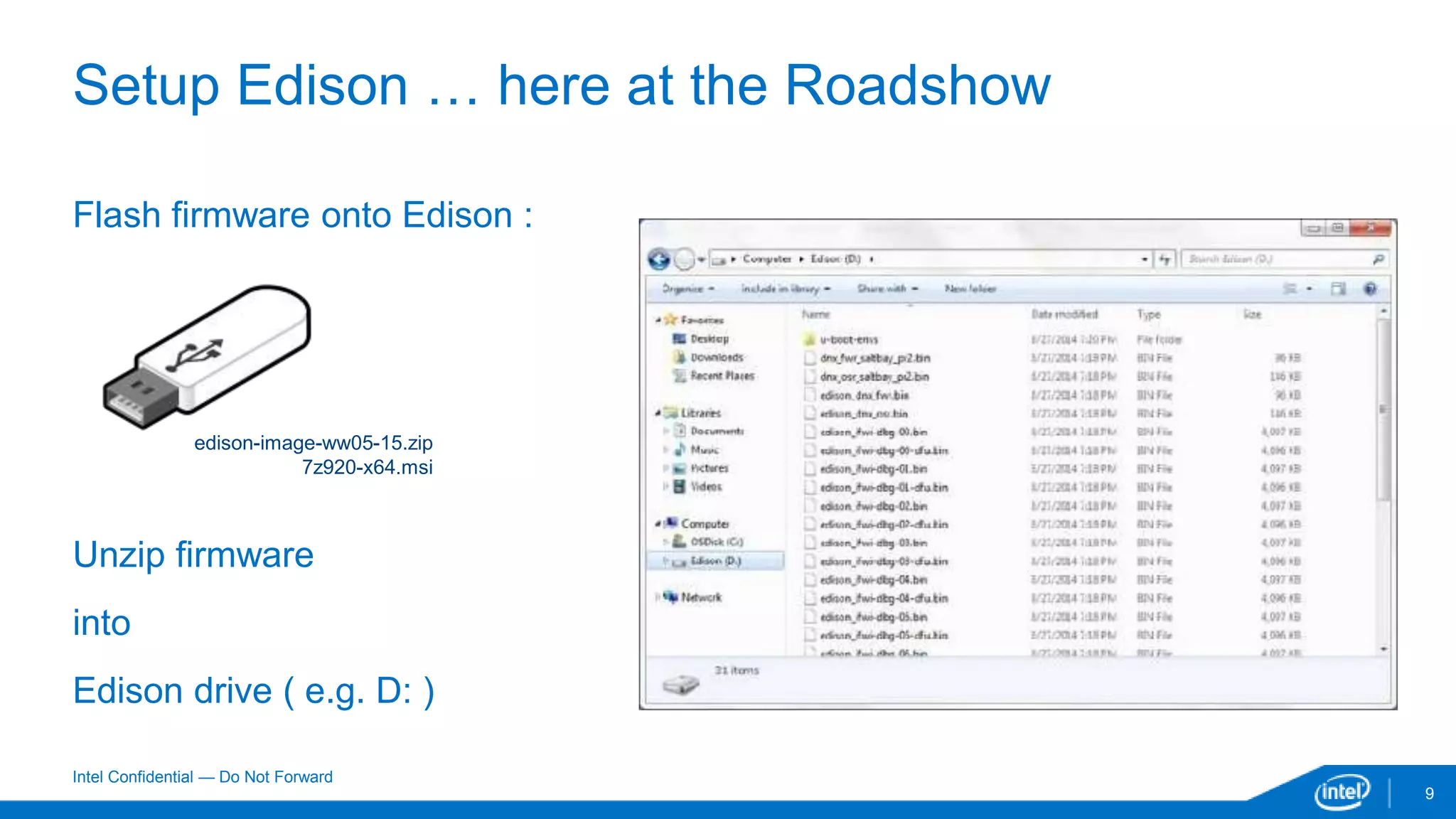Click the scroll-down arrow of file list
Viewport: 1456px width, 819px height.
(x=1383, y=649)
